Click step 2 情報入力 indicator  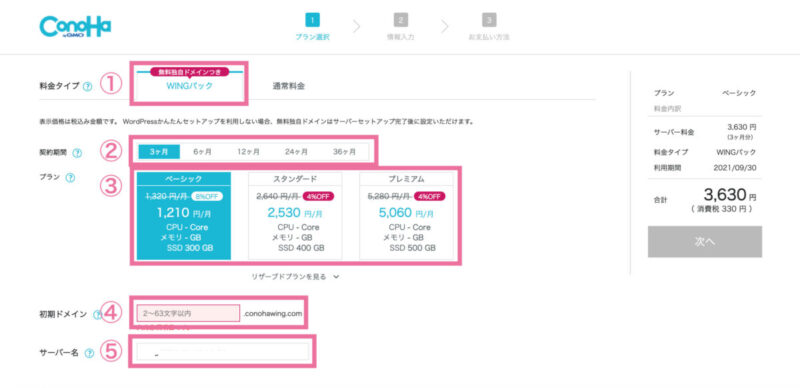point(401,27)
